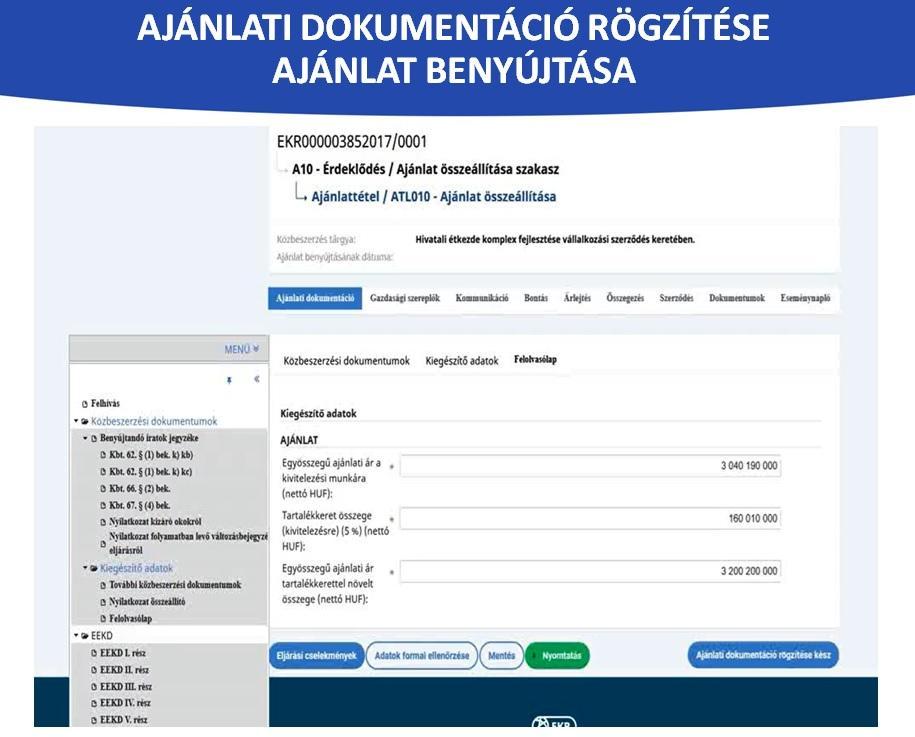Save with the Mentés button
The width and height of the screenshot is (915, 737).
pos(501,655)
